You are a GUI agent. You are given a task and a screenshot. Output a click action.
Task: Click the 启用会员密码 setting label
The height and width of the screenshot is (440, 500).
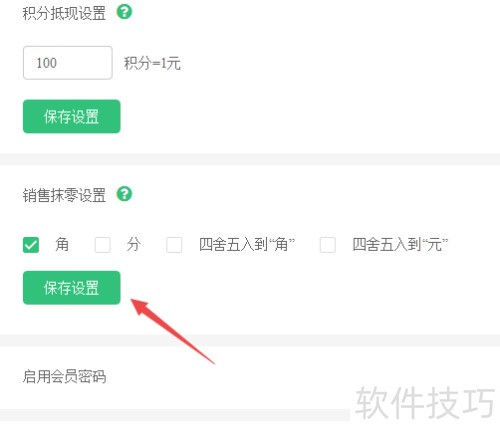pos(64,377)
